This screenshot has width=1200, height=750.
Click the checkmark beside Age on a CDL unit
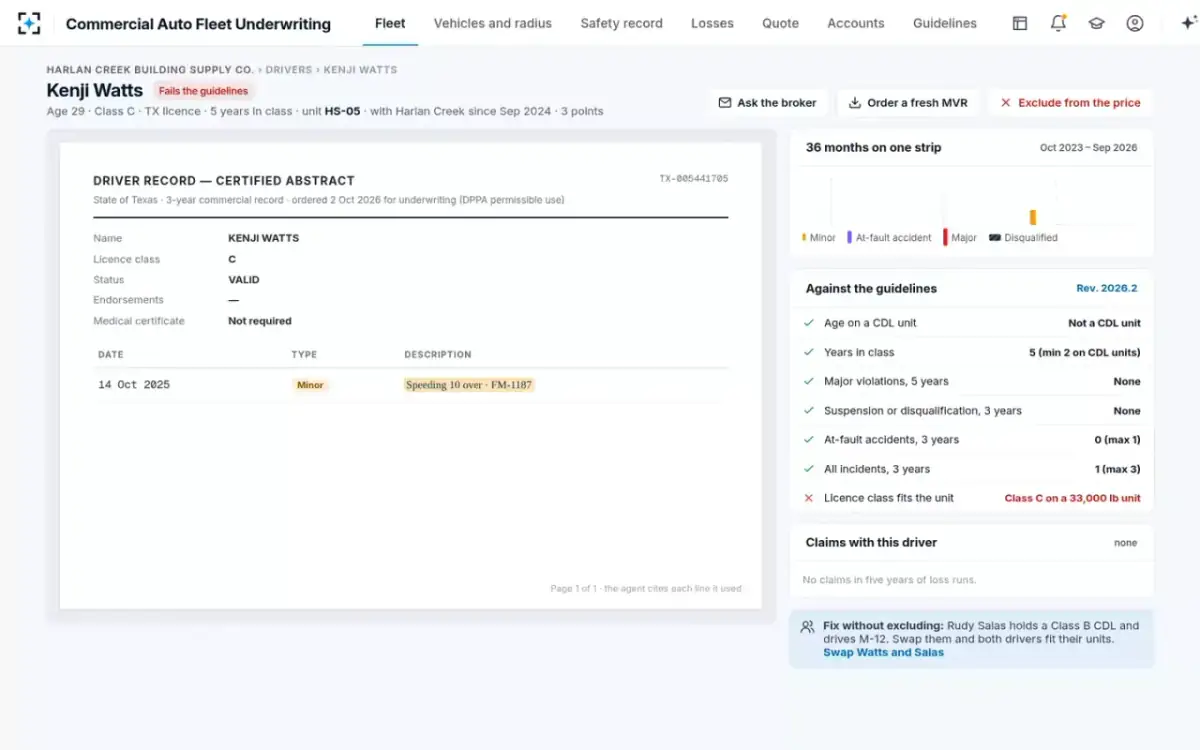tap(809, 323)
